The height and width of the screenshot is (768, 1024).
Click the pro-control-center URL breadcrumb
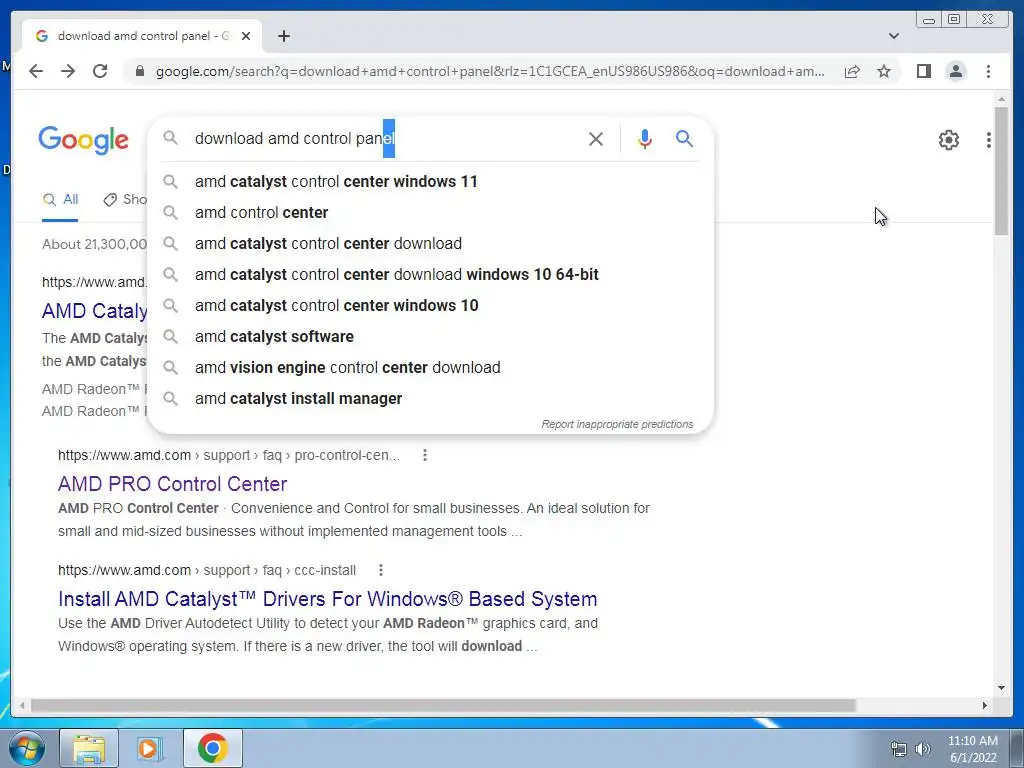[229, 455]
